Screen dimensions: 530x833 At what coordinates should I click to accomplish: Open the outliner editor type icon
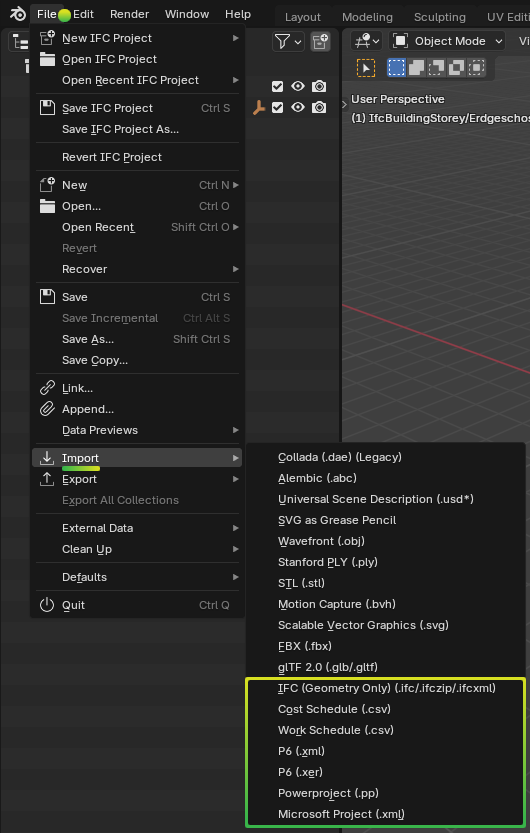[20, 41]
